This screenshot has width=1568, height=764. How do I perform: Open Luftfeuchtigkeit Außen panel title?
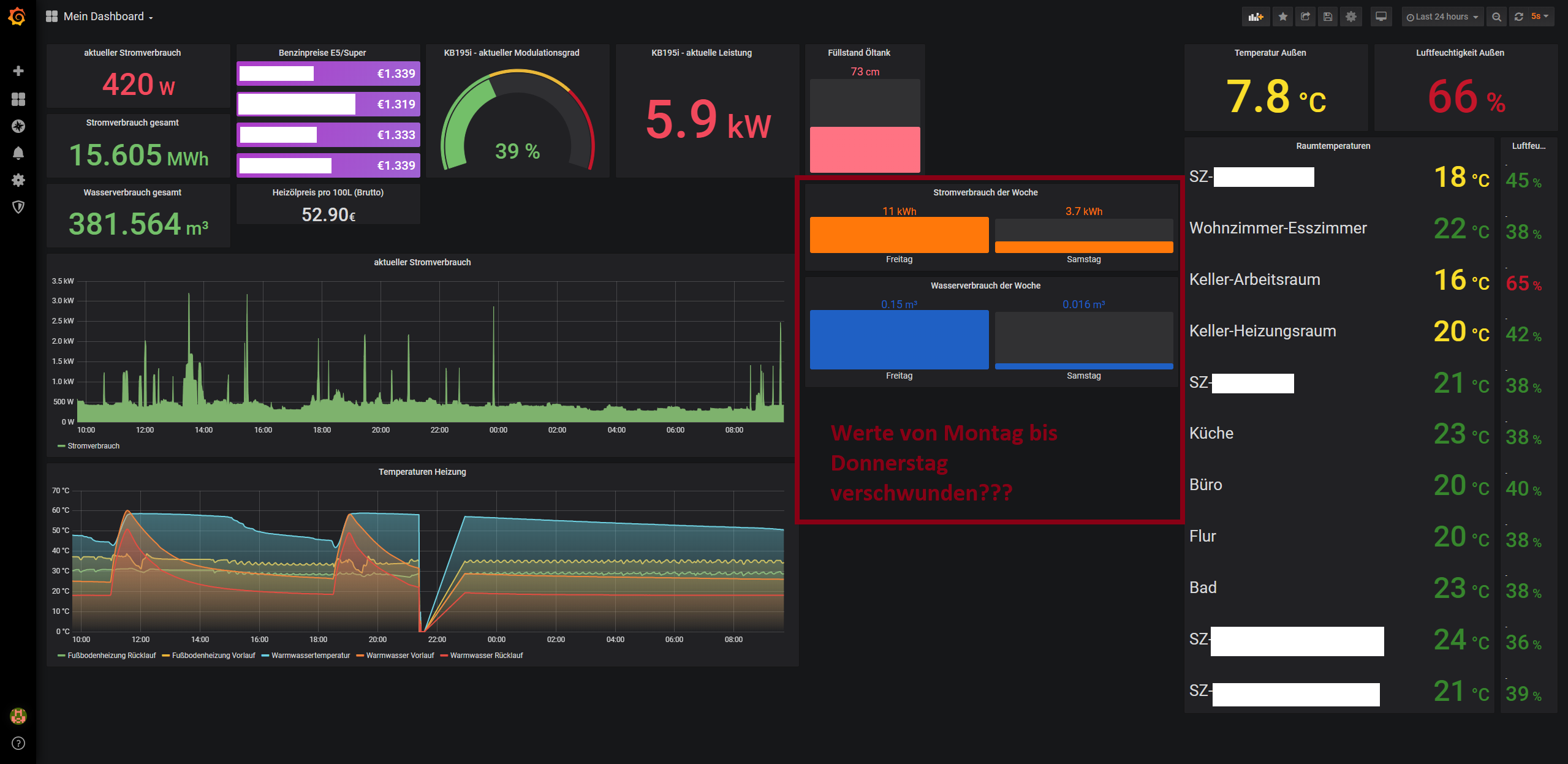1460,53
